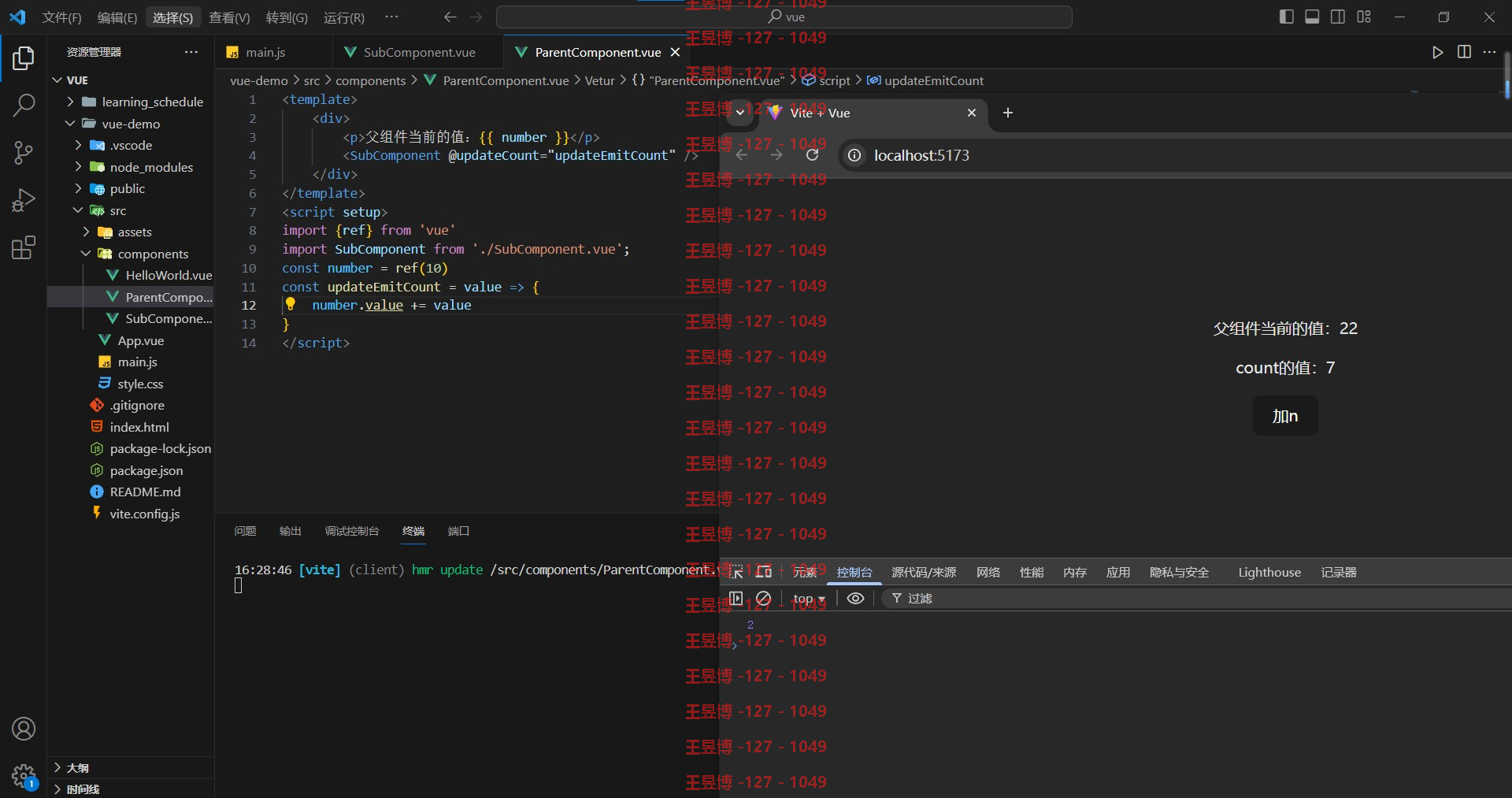Open the title bar overflow menu ellipsis
1512x798 pixels.
(x=391, y=17)
